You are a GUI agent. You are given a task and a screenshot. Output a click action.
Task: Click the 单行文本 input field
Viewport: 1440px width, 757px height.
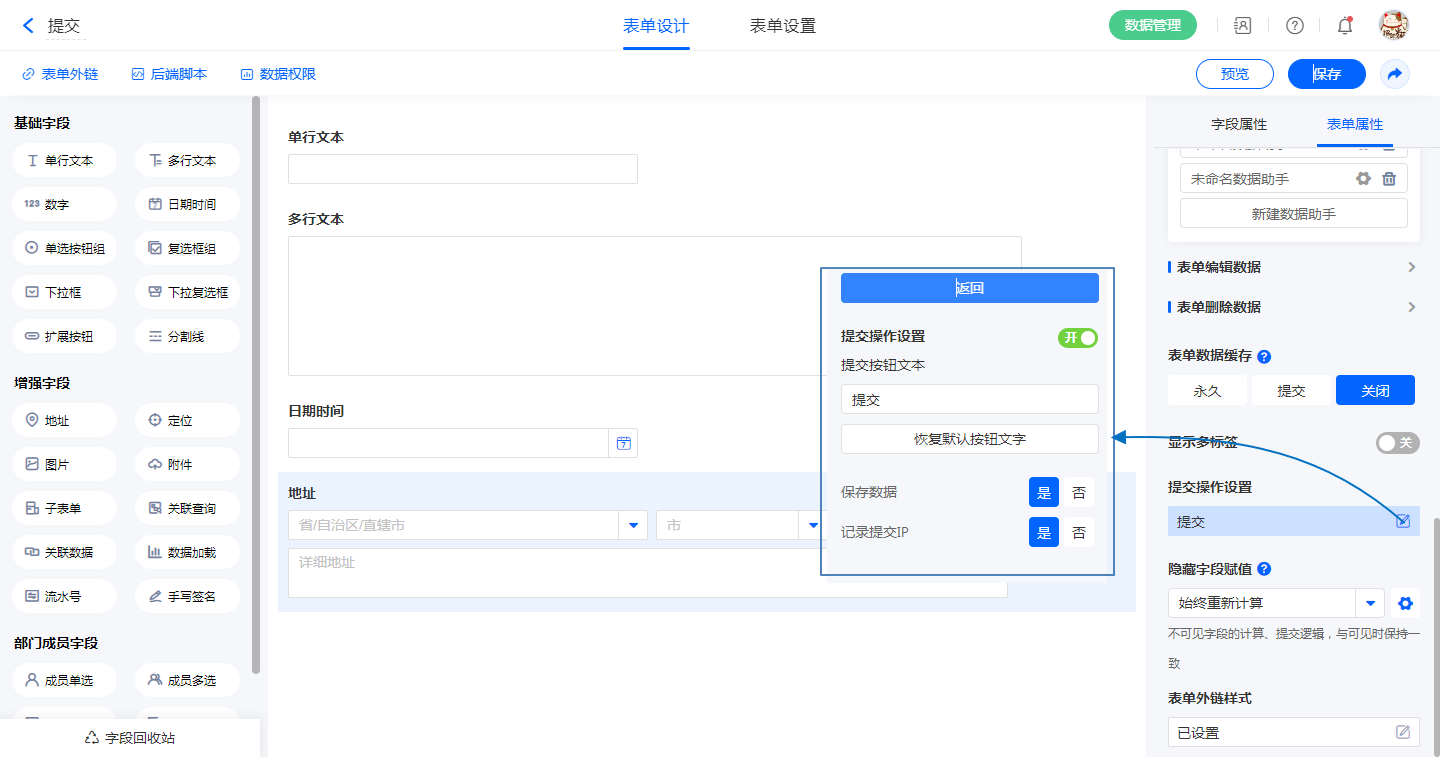click(x=462, y=169)
